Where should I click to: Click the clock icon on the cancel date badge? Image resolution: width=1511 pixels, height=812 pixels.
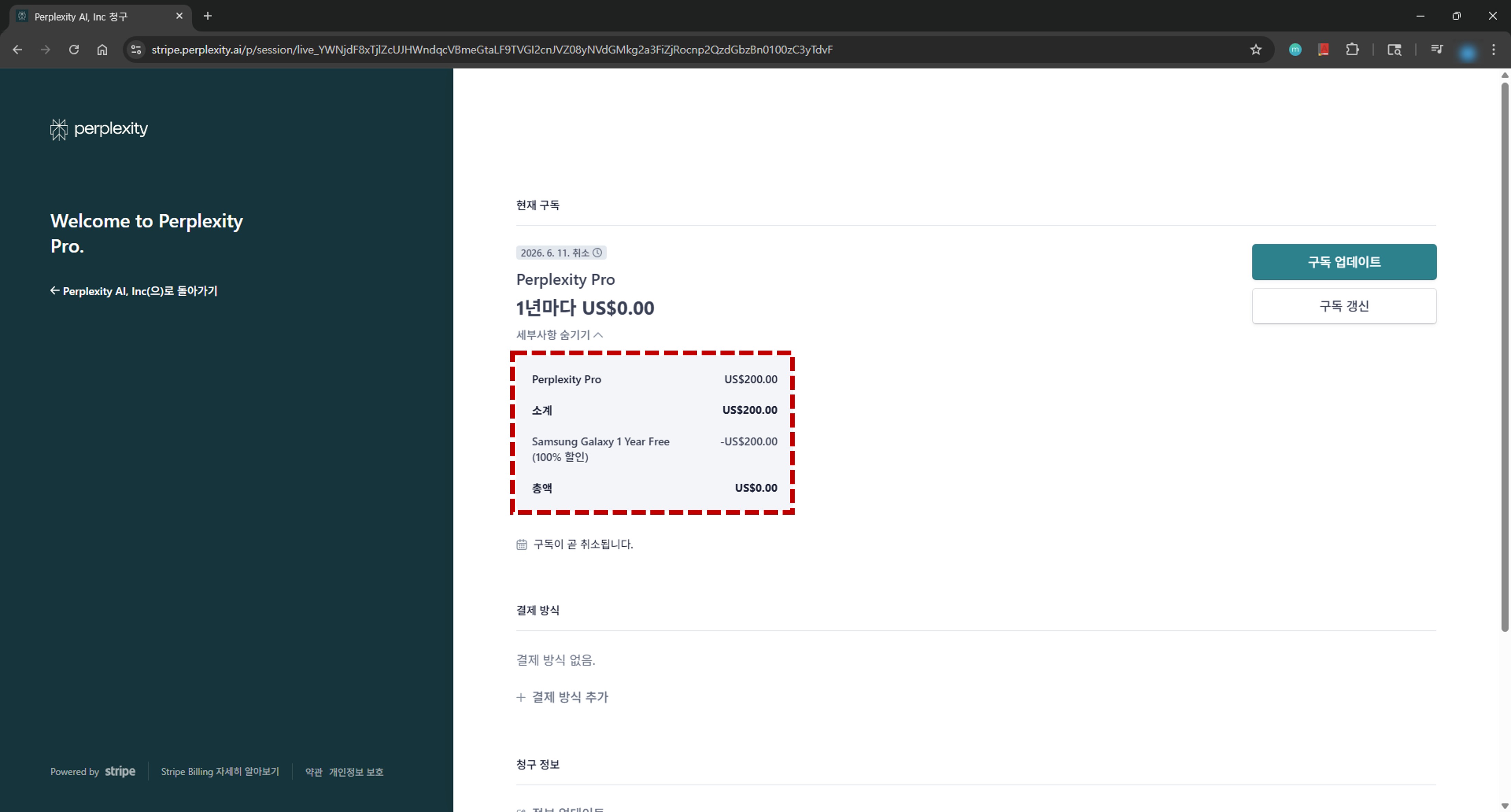(598, 253)
